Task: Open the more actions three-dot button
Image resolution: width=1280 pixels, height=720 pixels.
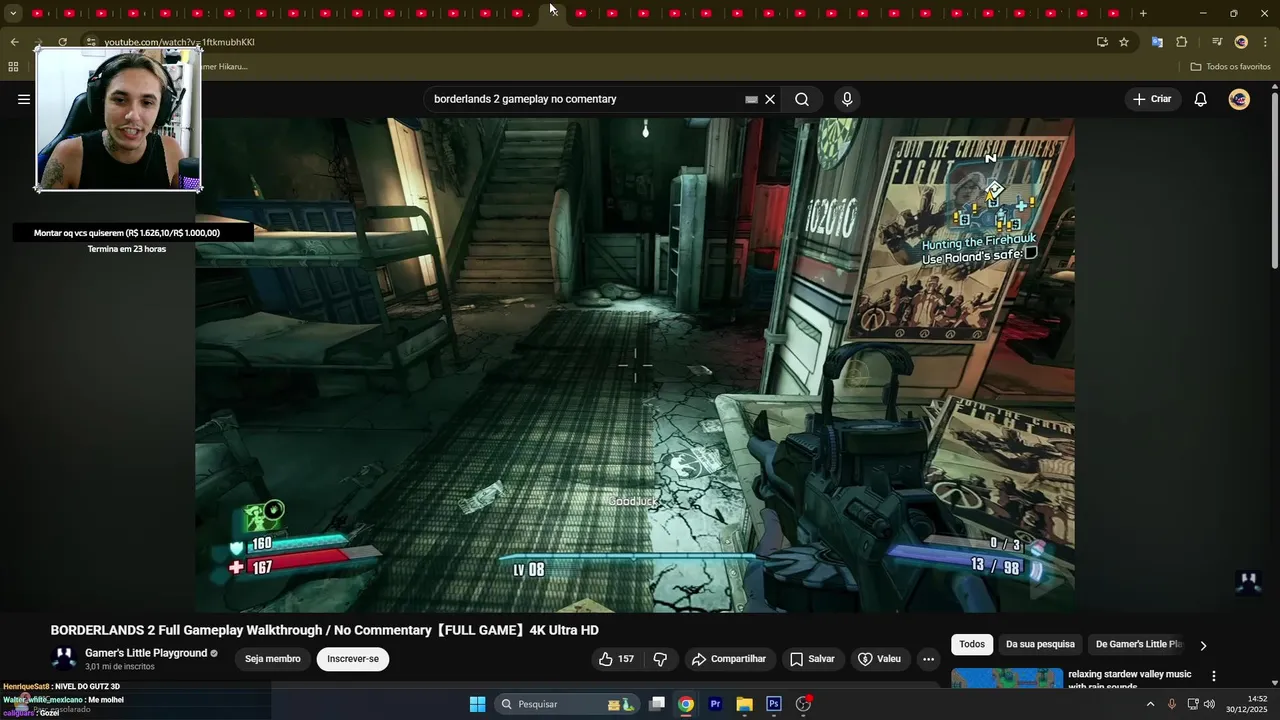Action: pos(928,659)
